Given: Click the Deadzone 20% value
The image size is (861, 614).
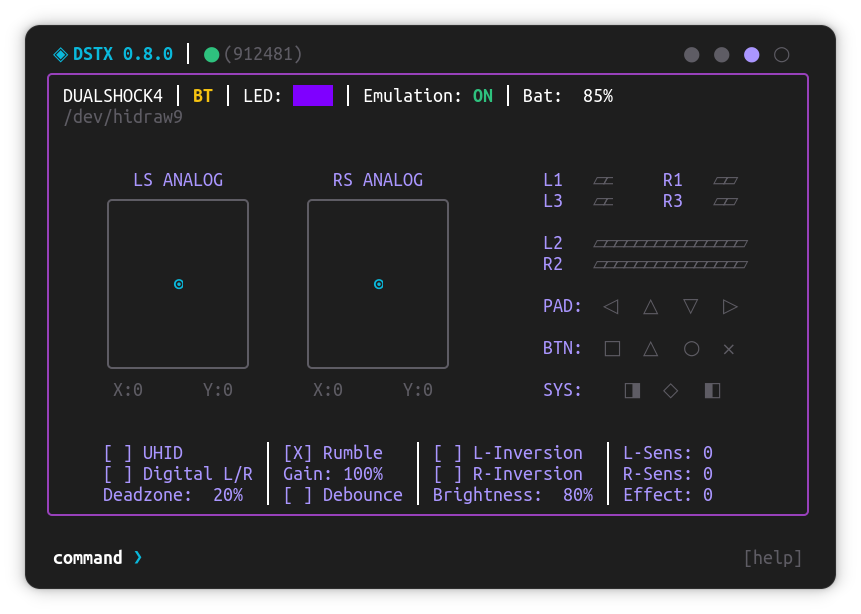Looking at the screenshot, I should [228, 495].
